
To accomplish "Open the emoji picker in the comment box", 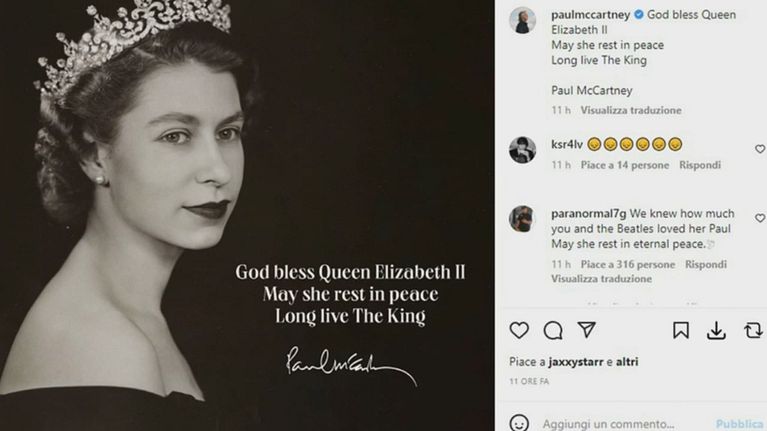I will pos(519,423).
